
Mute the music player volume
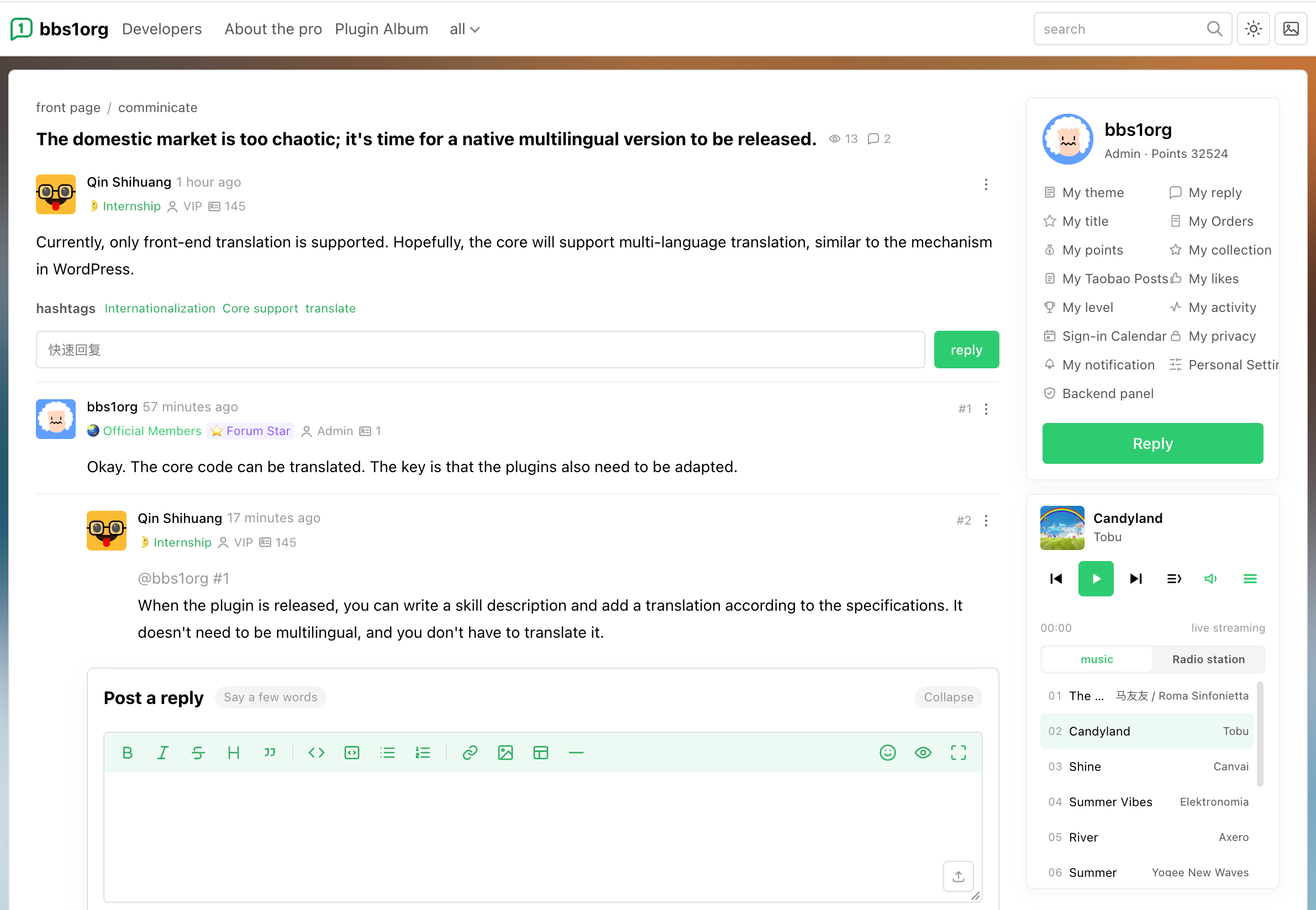(1210, 579)
